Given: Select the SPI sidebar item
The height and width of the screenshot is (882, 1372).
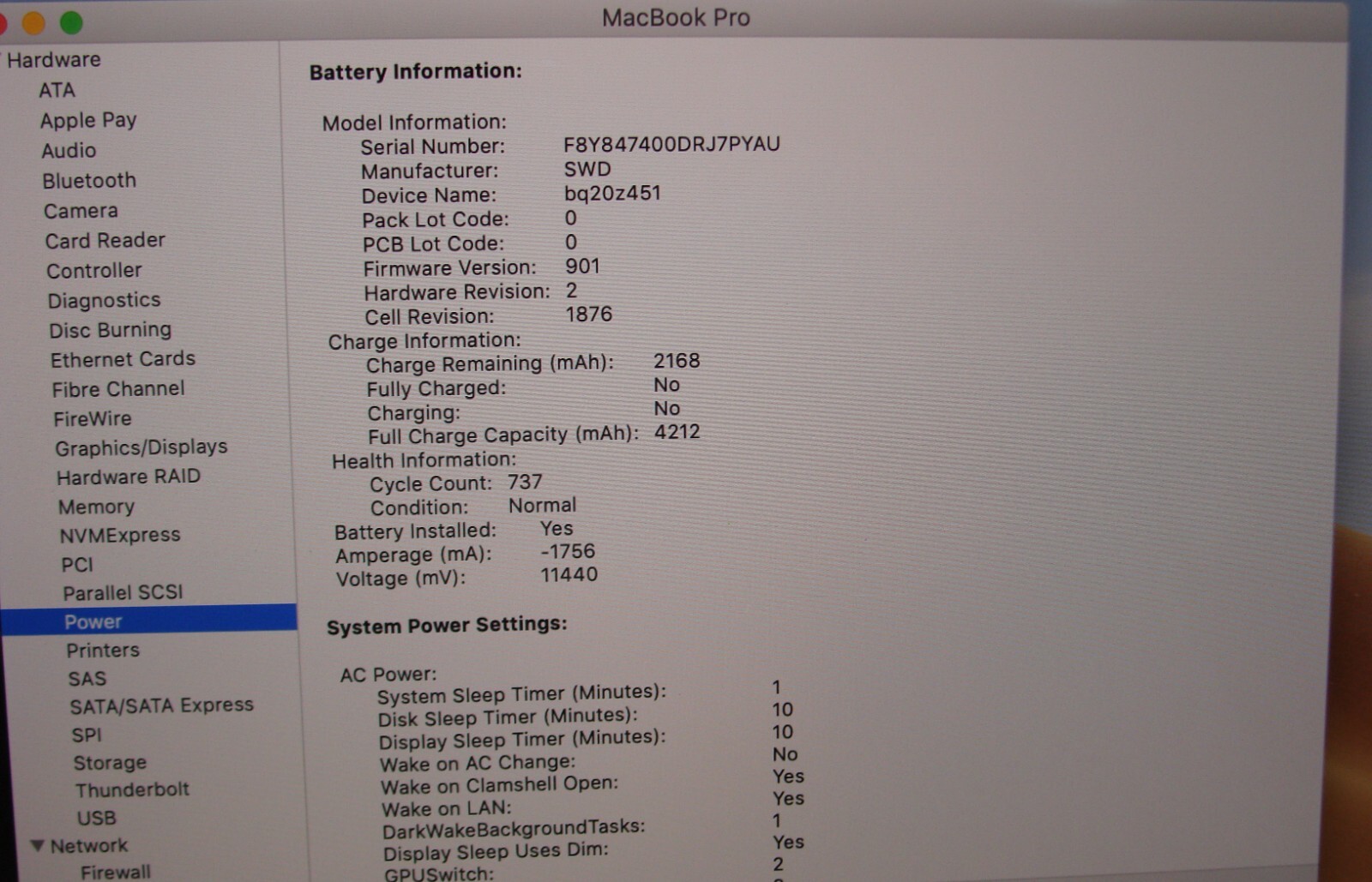Looking at the screenshot, I should [87, 735].
